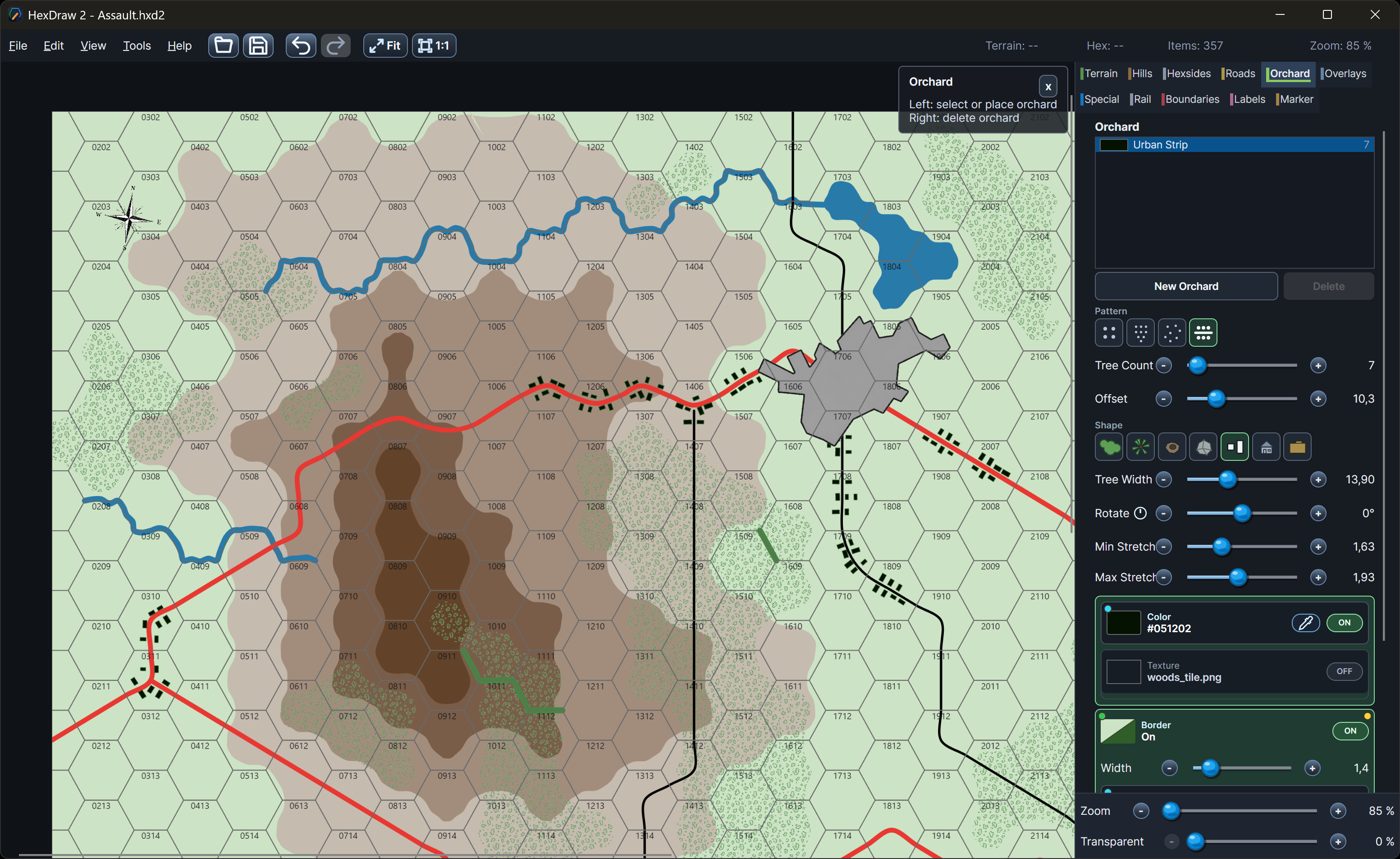Increase Offset value with plus button
Image resolution: width=1400 pixels, height=859 pixels.
pyautogui.click(x=1318, y=399)
